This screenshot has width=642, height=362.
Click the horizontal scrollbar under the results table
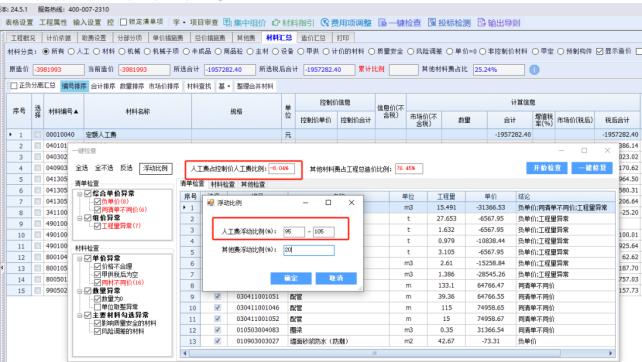(x=397, y=353)
